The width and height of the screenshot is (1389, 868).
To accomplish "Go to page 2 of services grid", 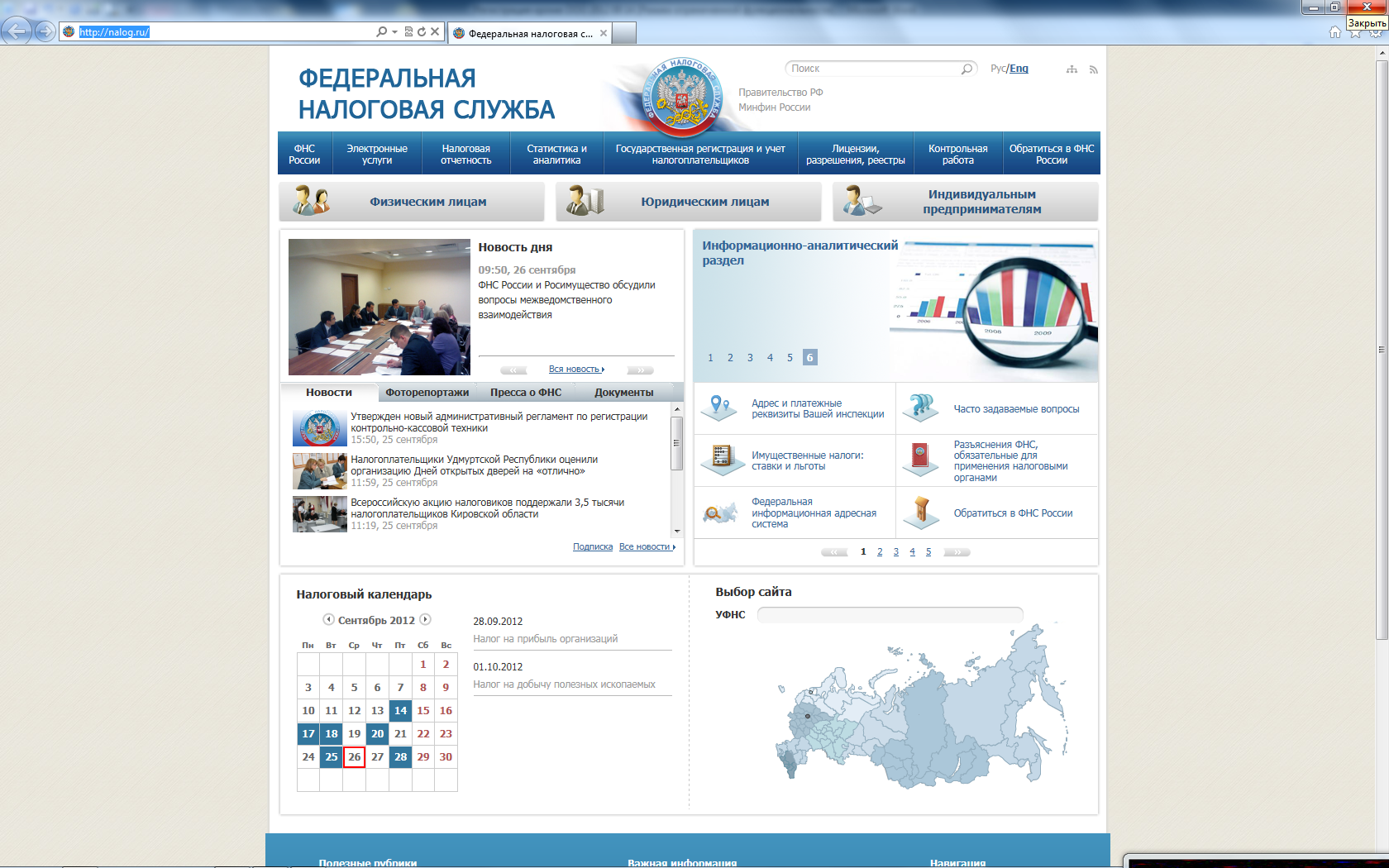I will pos(880,552).
